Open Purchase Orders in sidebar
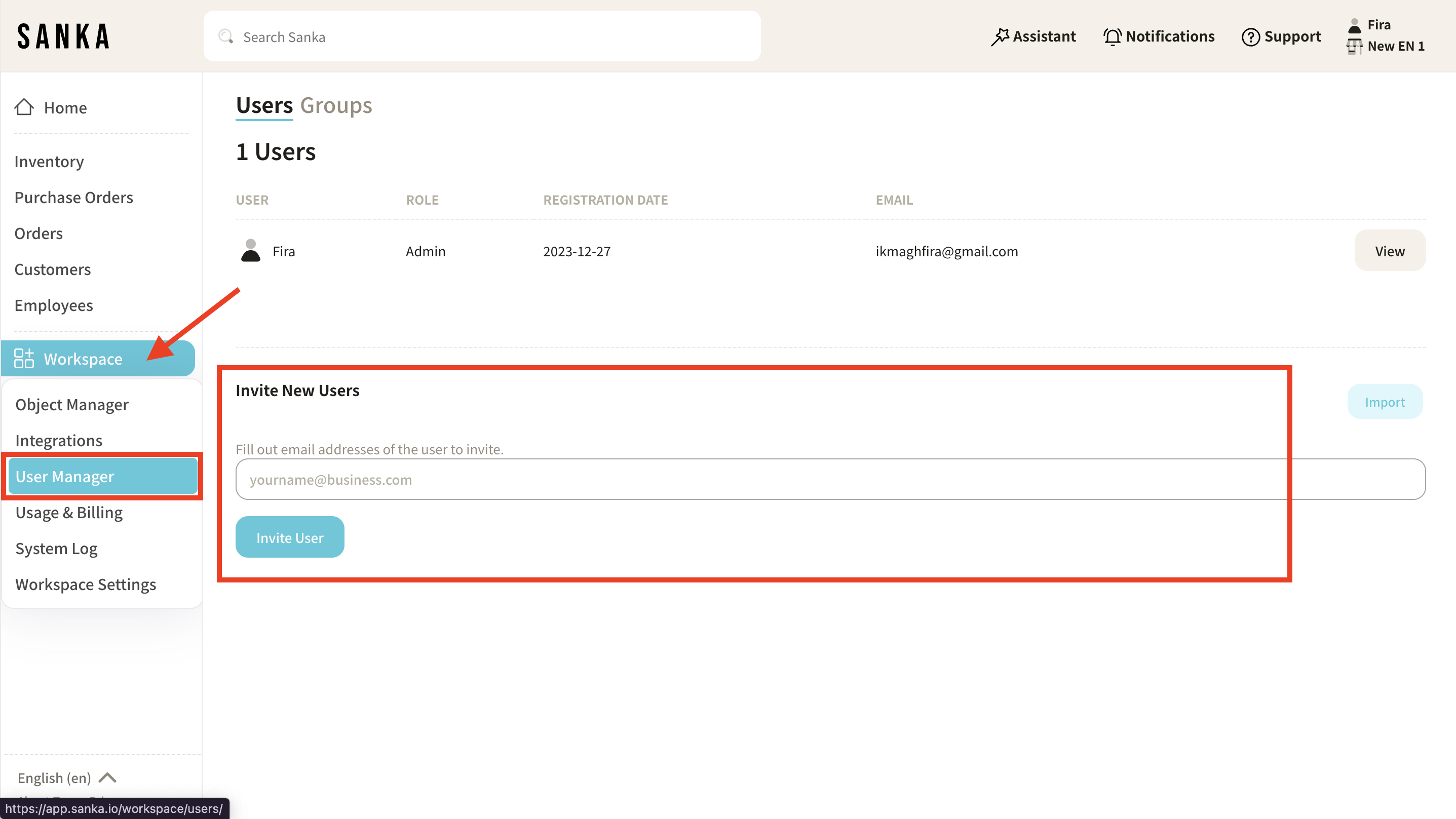This screenshot has height=819, width=1456. (x=73, y=197)
